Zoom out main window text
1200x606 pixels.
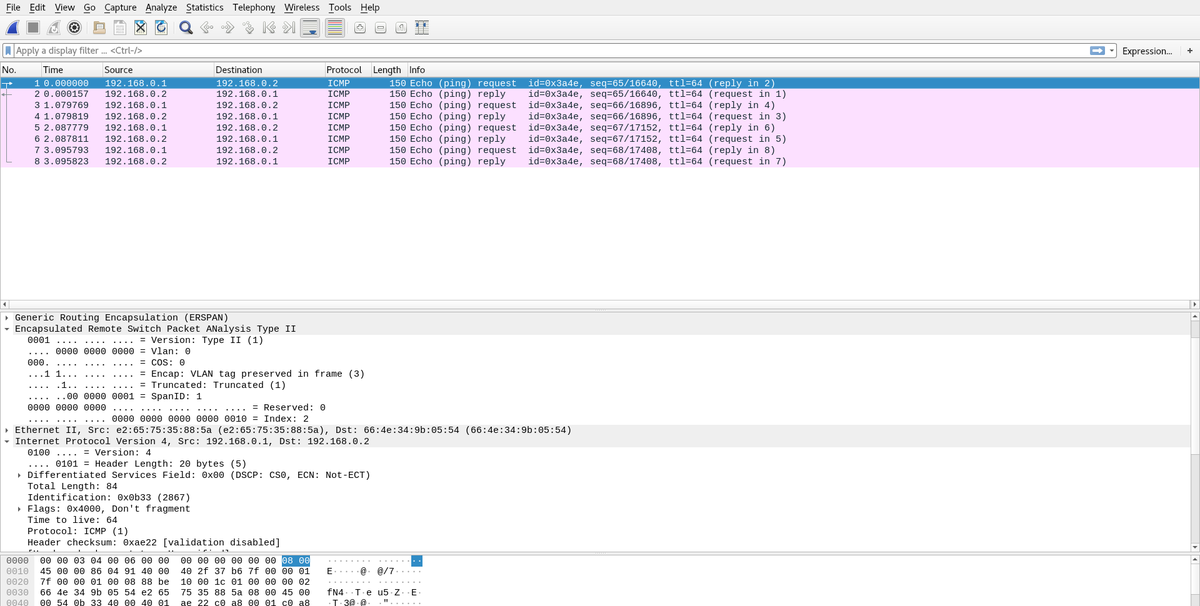tap(381, 28)
